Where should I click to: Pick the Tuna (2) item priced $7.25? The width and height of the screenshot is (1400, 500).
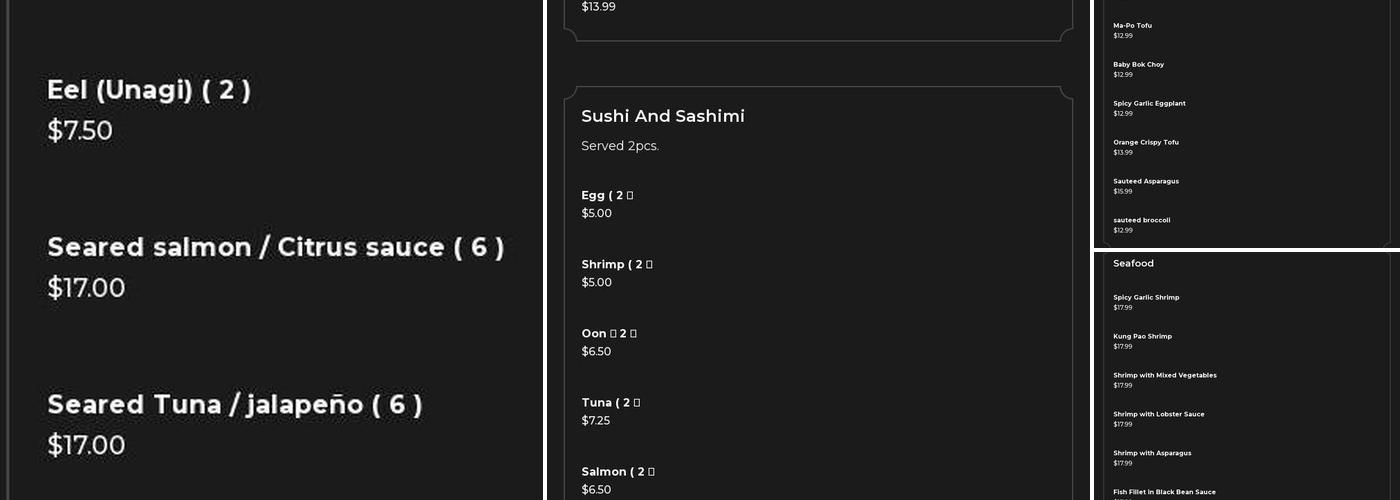[610, 403]
